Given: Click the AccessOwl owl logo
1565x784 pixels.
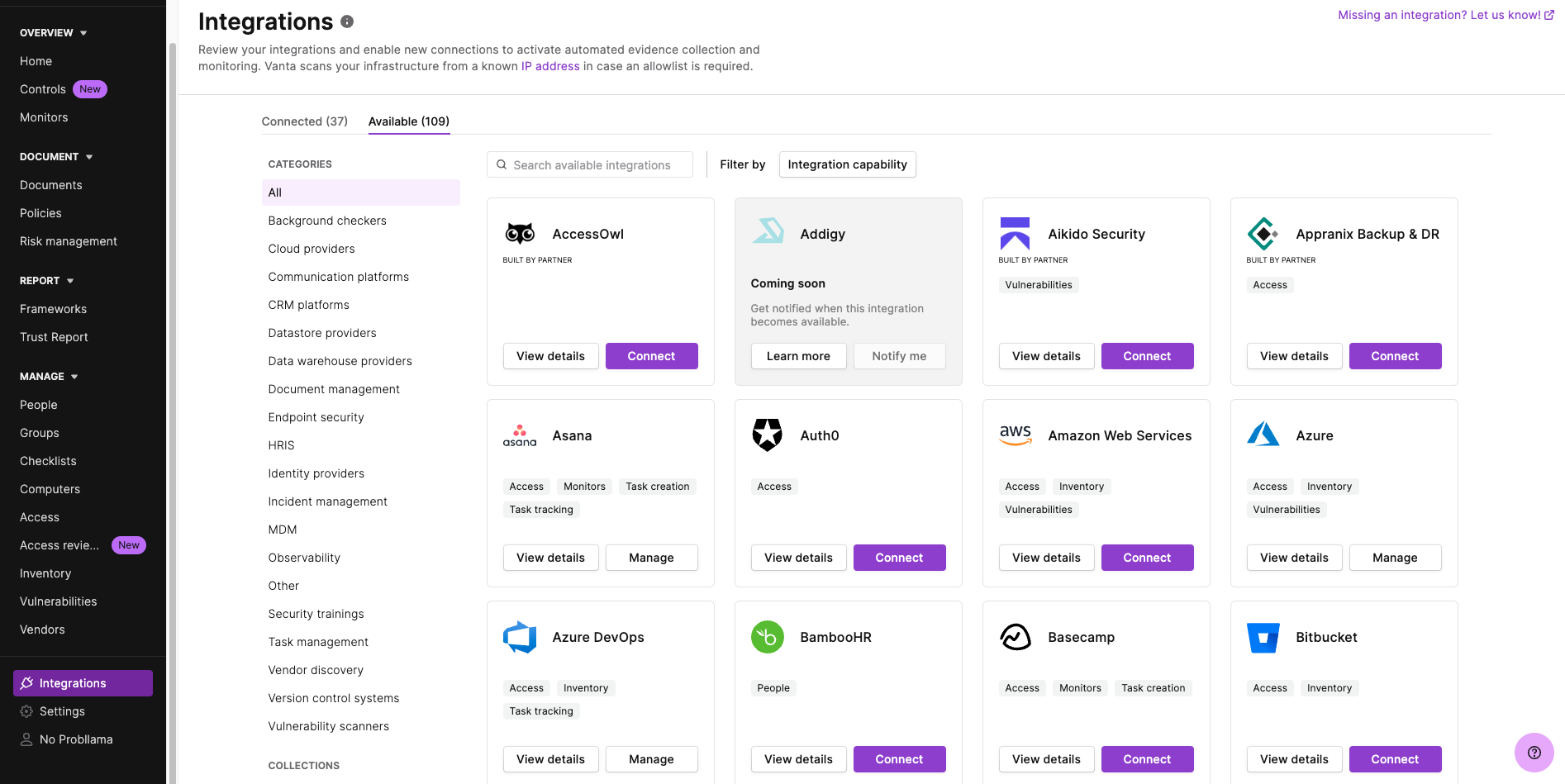Looking at the screenshot, I should click(x=520, y=234).
